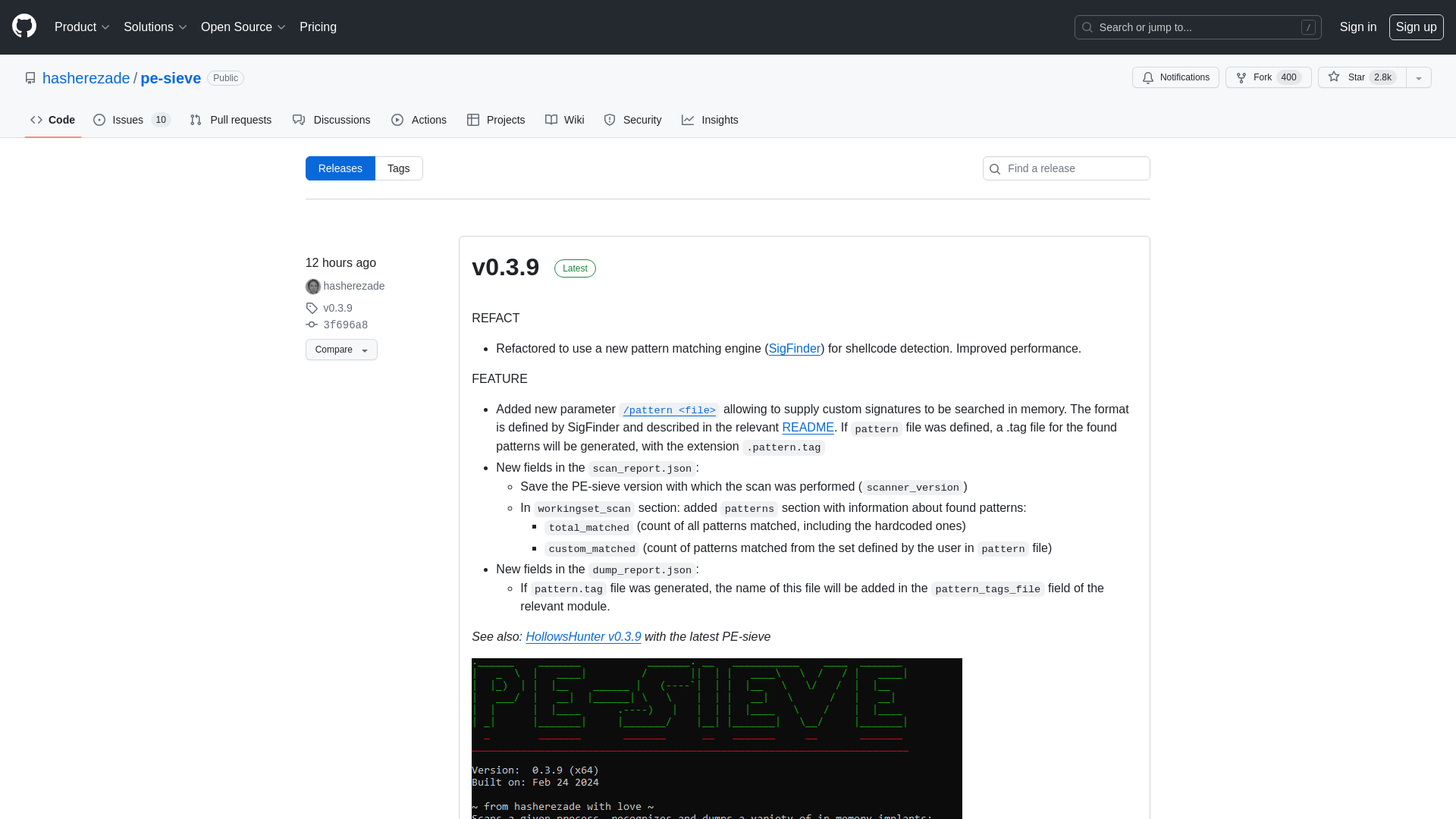Screen dimensions: 1456x819
Task: Switch to the Issues tab
Action: tap(132, 120)
